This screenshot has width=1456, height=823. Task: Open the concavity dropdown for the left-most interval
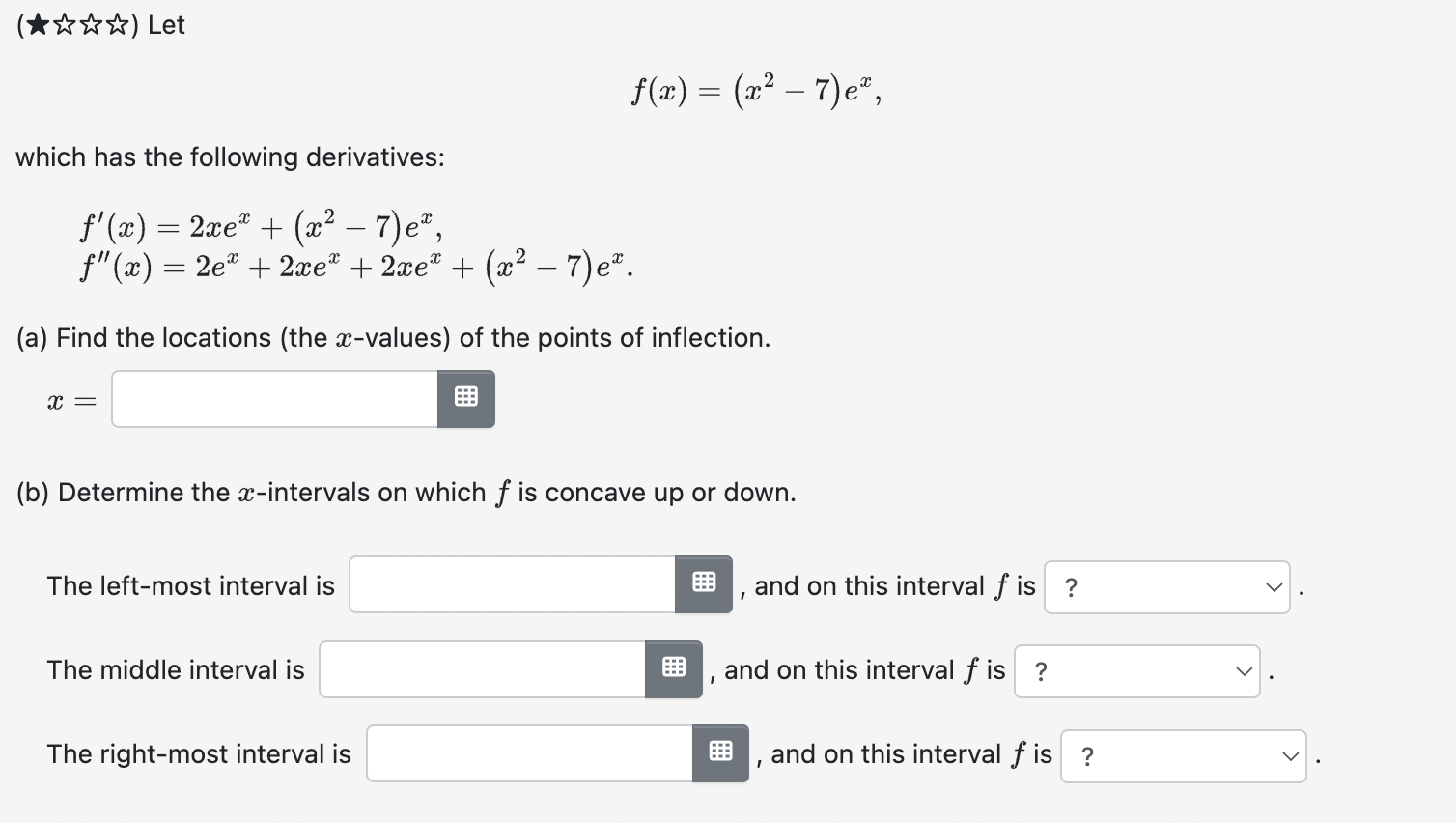coord(1166,586)
